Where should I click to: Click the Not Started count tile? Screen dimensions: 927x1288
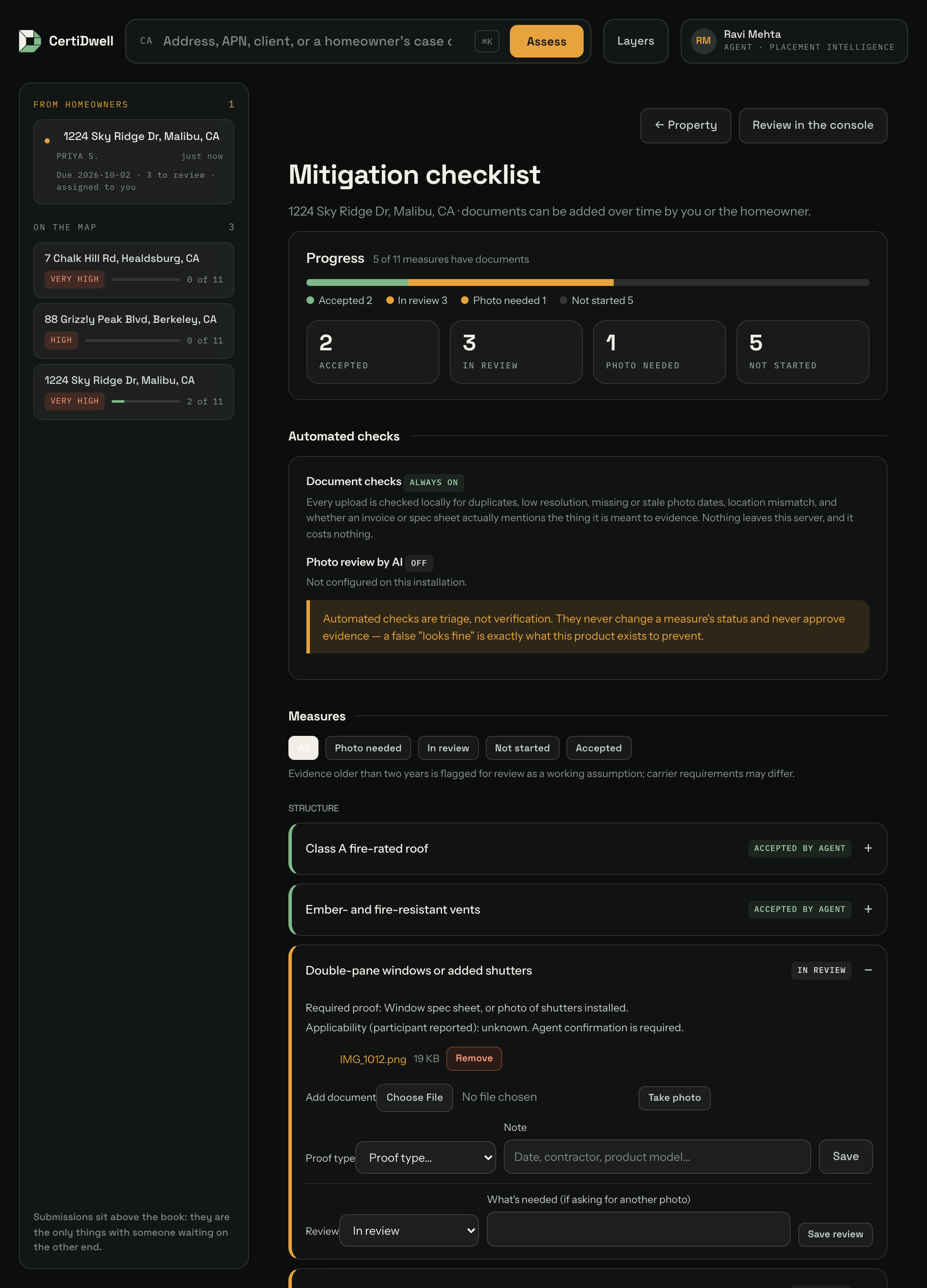pyautogui.click(x=803, y=352)
